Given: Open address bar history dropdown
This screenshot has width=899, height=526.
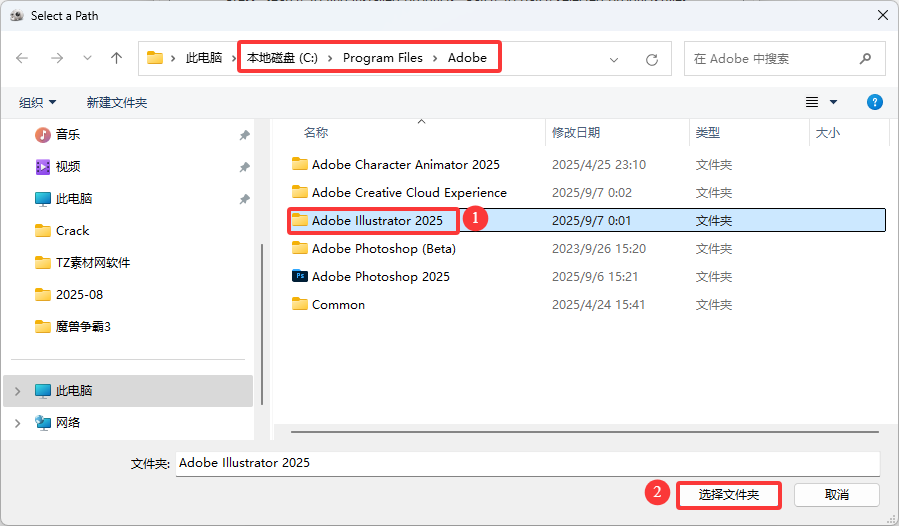Looking at the screenshot, I should [x=613, y=59].
